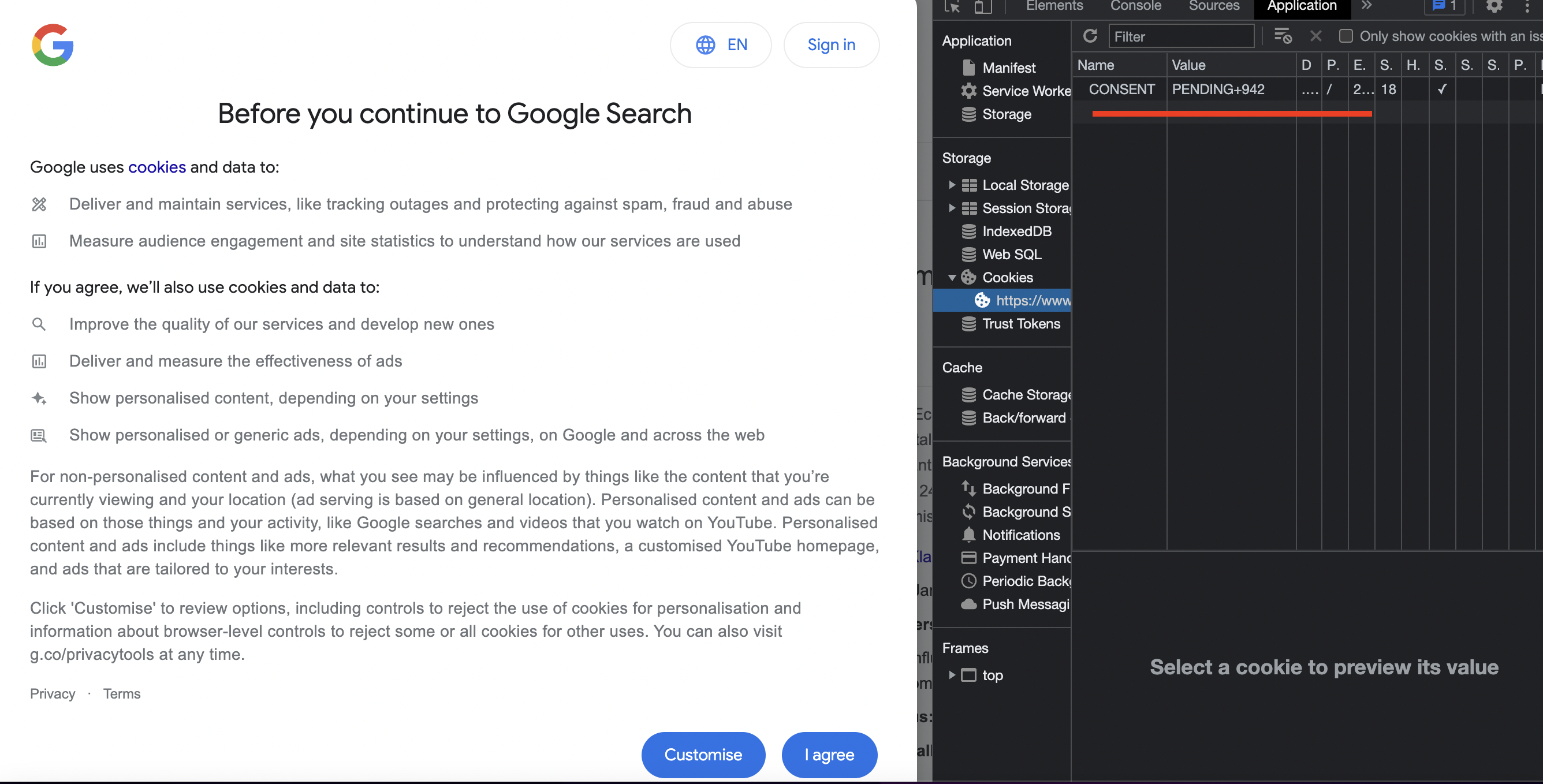
Task: Switch to the Sources tab
Action: [x=1214, y=6]
